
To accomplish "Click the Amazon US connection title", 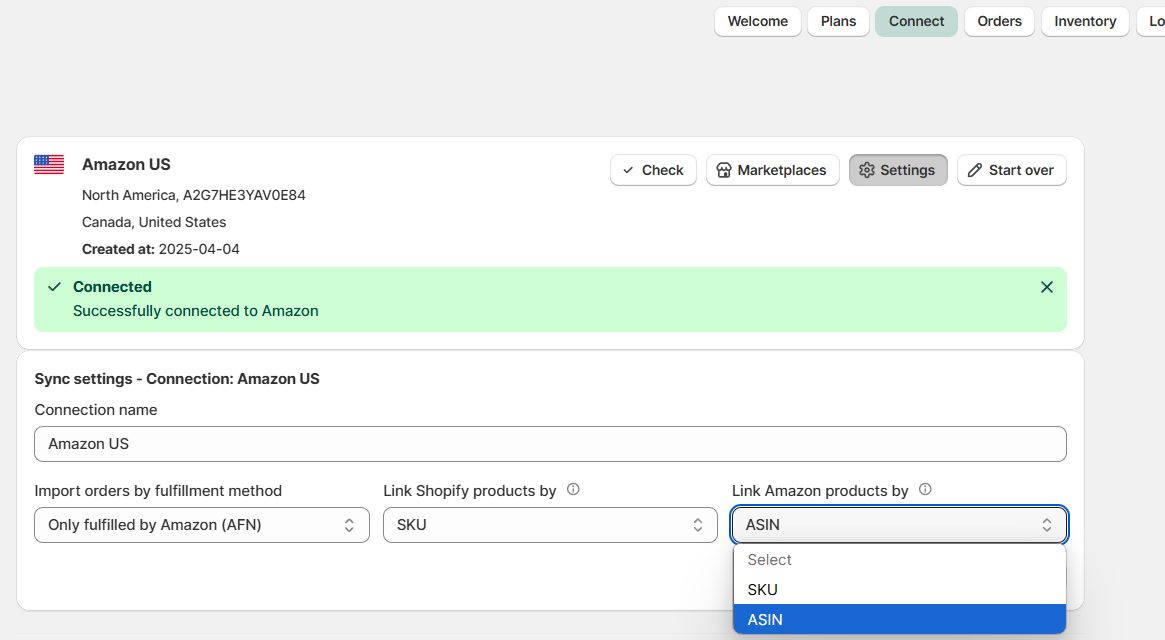I will coord(126,164).
